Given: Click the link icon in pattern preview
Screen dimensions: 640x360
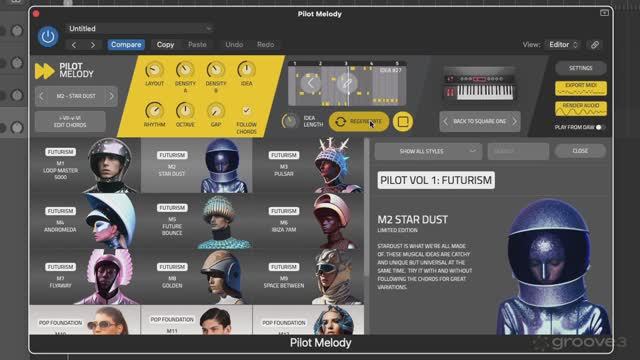Looking at the screenshot, I should pos(347,84).
